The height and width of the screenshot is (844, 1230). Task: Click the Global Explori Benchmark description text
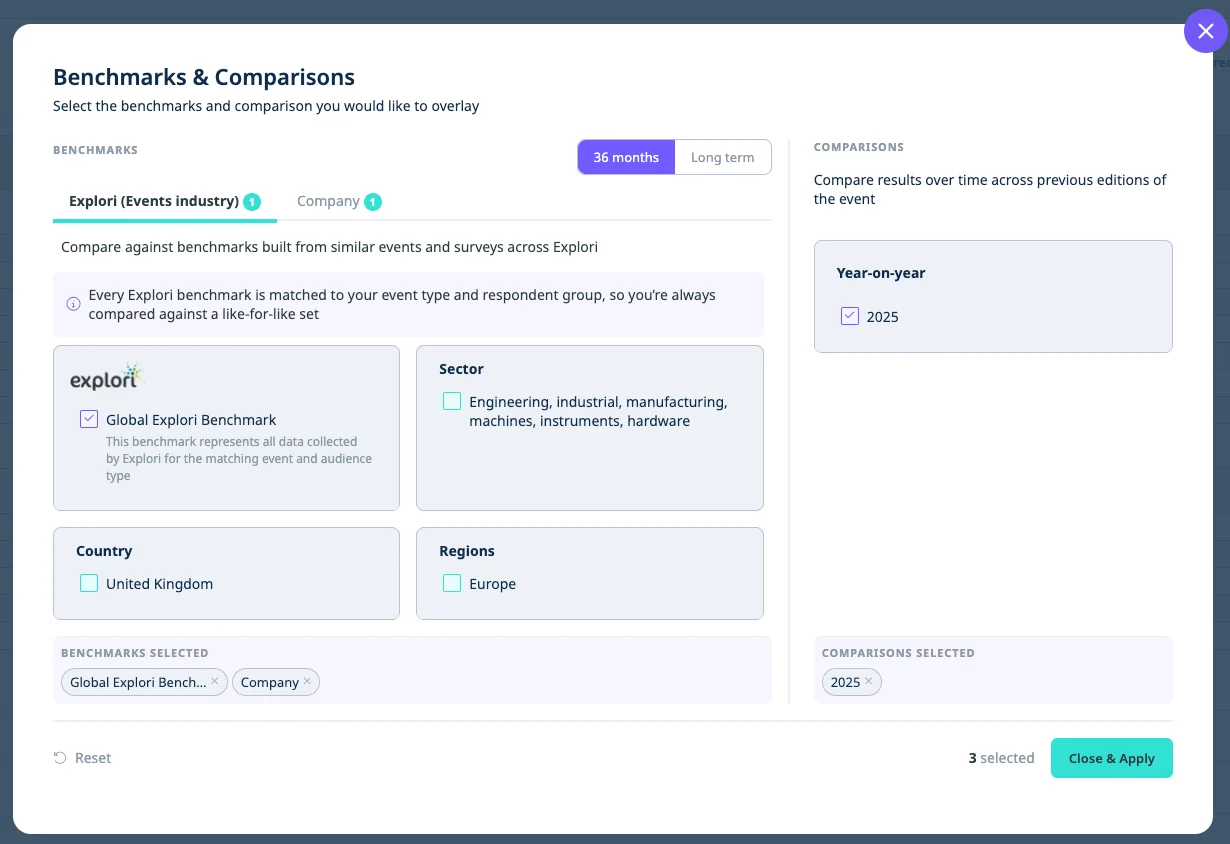point(239,458)
